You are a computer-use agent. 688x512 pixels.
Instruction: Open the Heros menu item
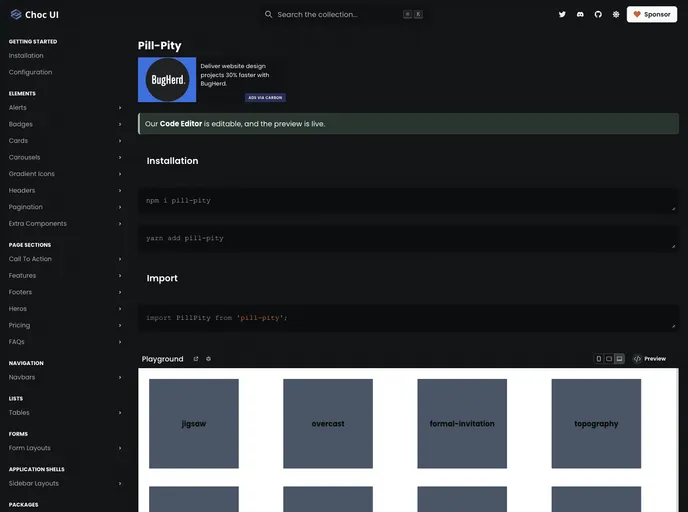tap(65, 309)
